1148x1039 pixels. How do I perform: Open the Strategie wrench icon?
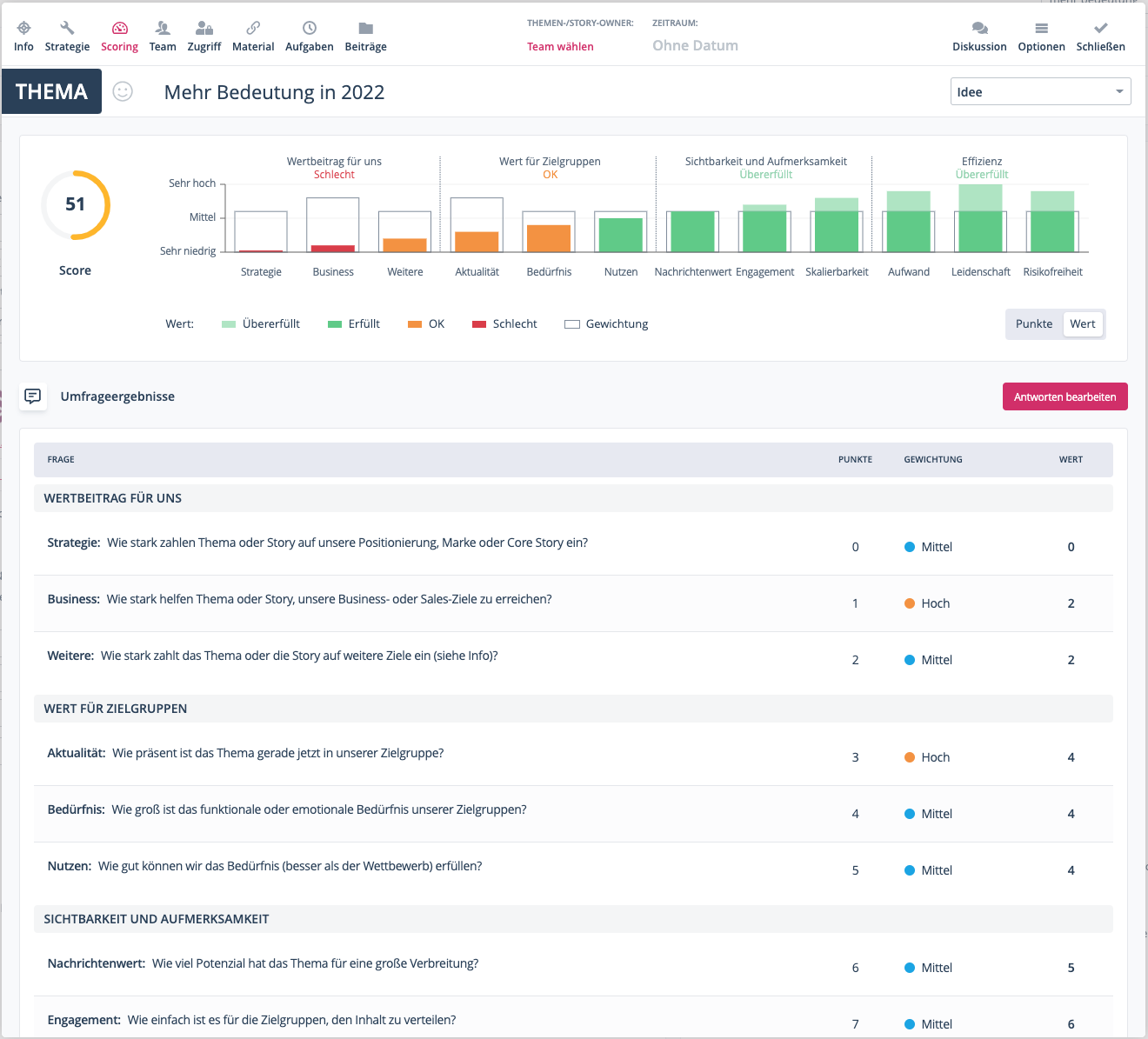67,29
